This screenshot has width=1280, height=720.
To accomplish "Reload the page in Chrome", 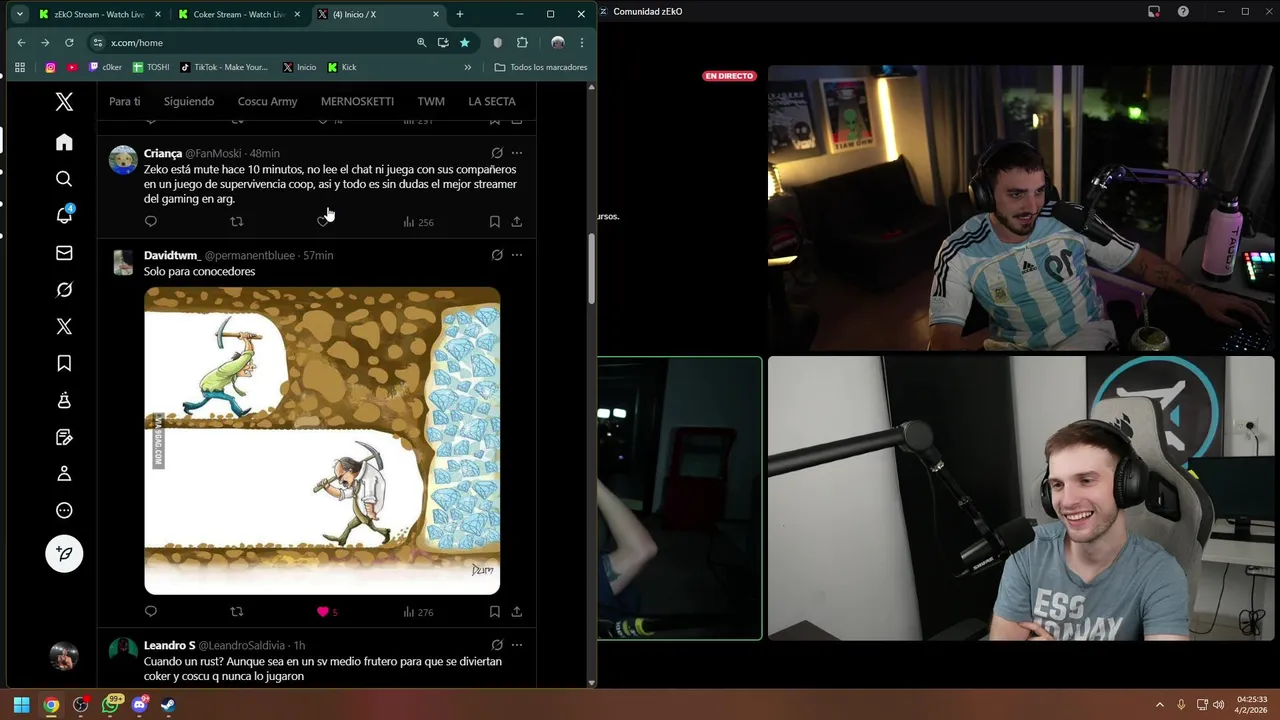I will [69, 42].
